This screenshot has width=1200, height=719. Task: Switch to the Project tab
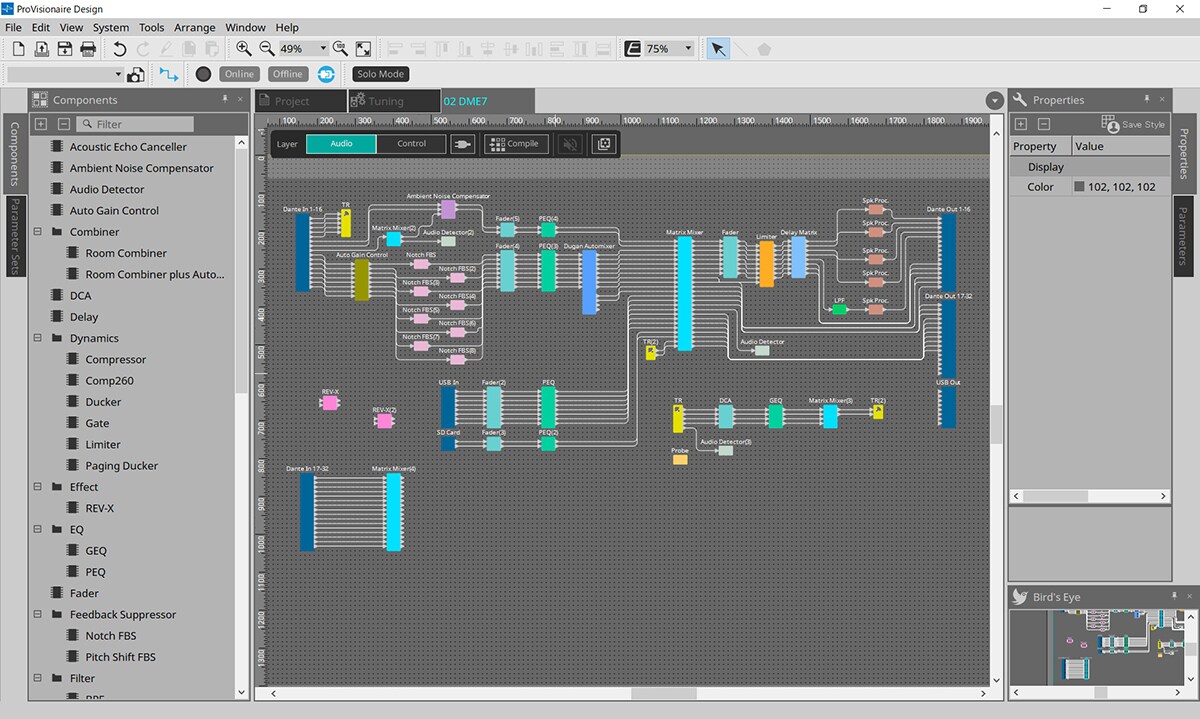(299, 100)
